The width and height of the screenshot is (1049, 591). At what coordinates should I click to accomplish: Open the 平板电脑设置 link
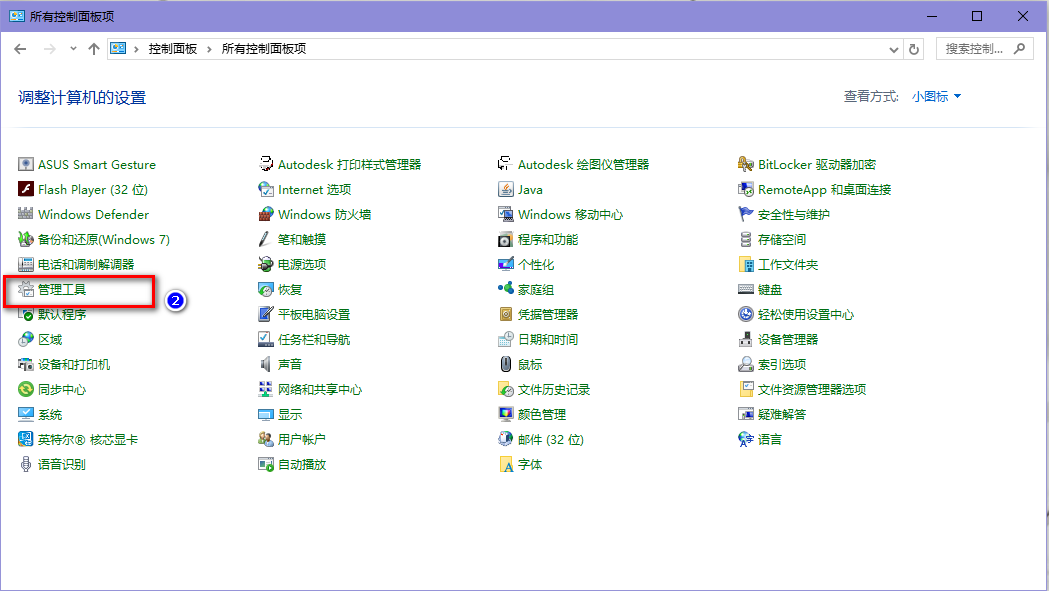(x=314, y=315)
